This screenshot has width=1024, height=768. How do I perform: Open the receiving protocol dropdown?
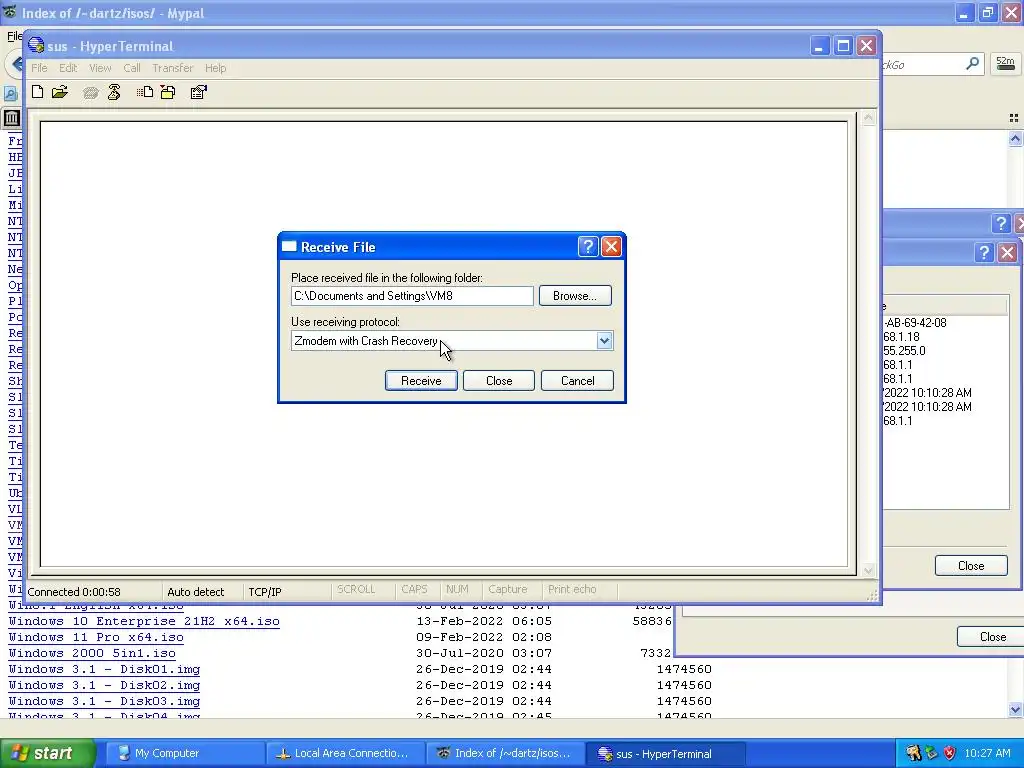click(x=604, y=340)
